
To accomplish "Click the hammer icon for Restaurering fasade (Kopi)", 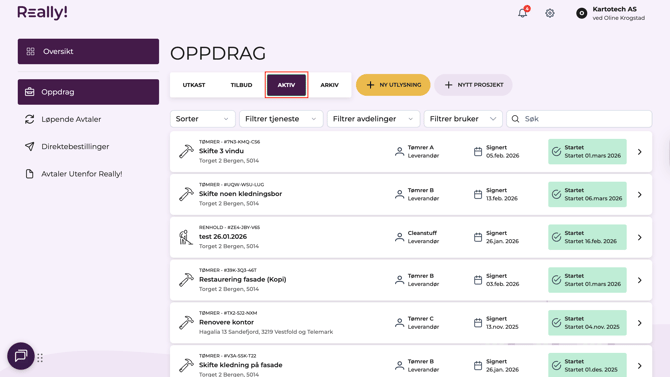I will point(186,280).
